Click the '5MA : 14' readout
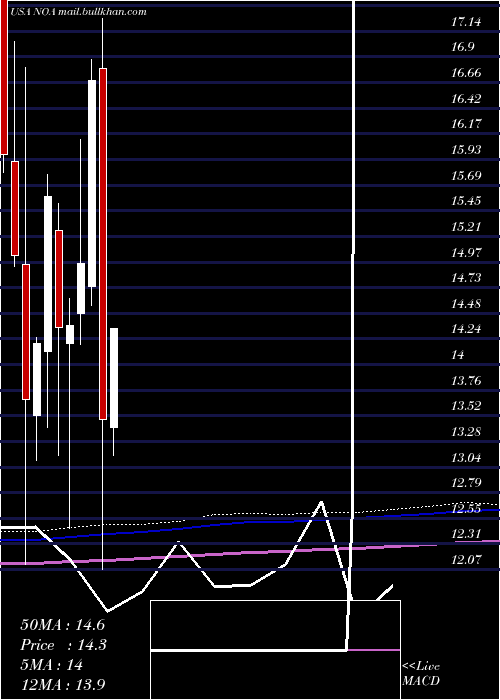500x700 pixels. point(51,665)
